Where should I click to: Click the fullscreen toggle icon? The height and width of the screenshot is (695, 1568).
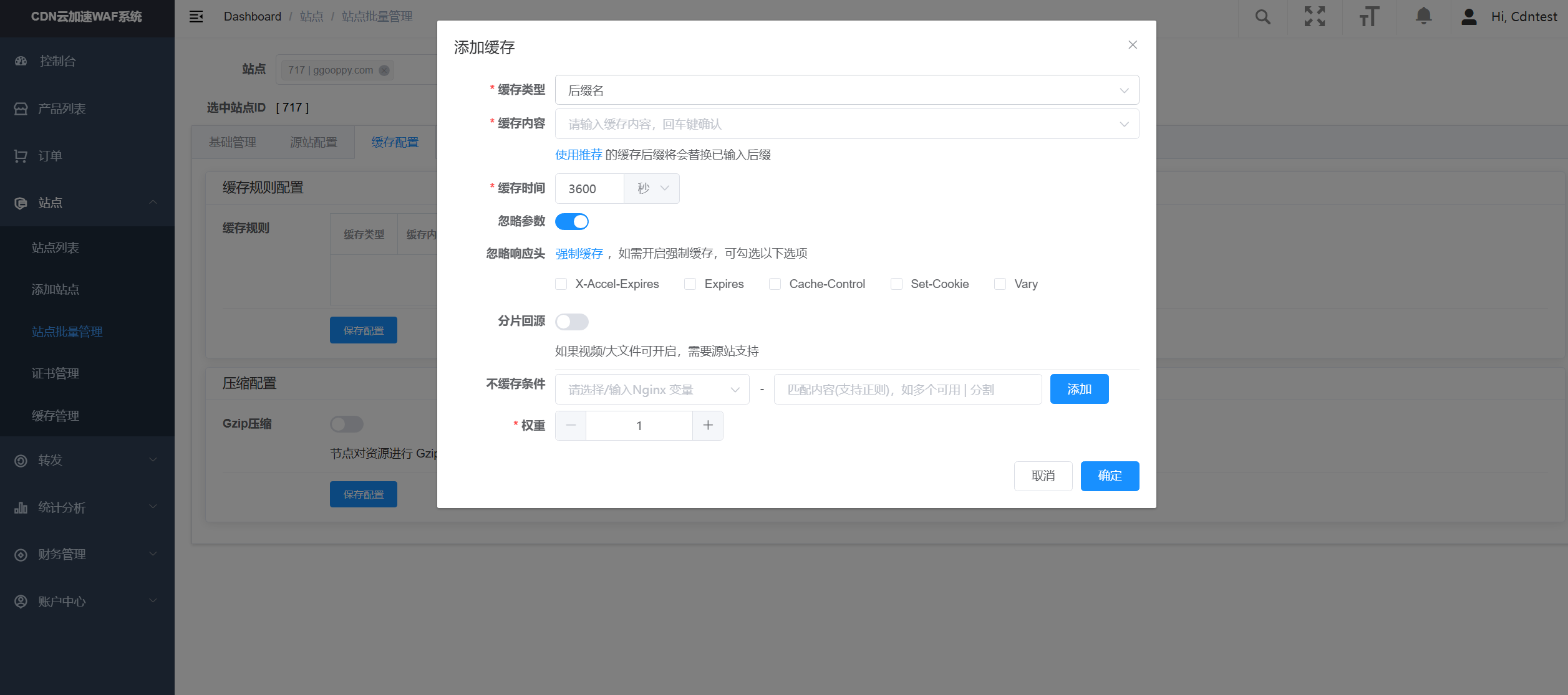pyautogui.click(x=1315, y=17)
